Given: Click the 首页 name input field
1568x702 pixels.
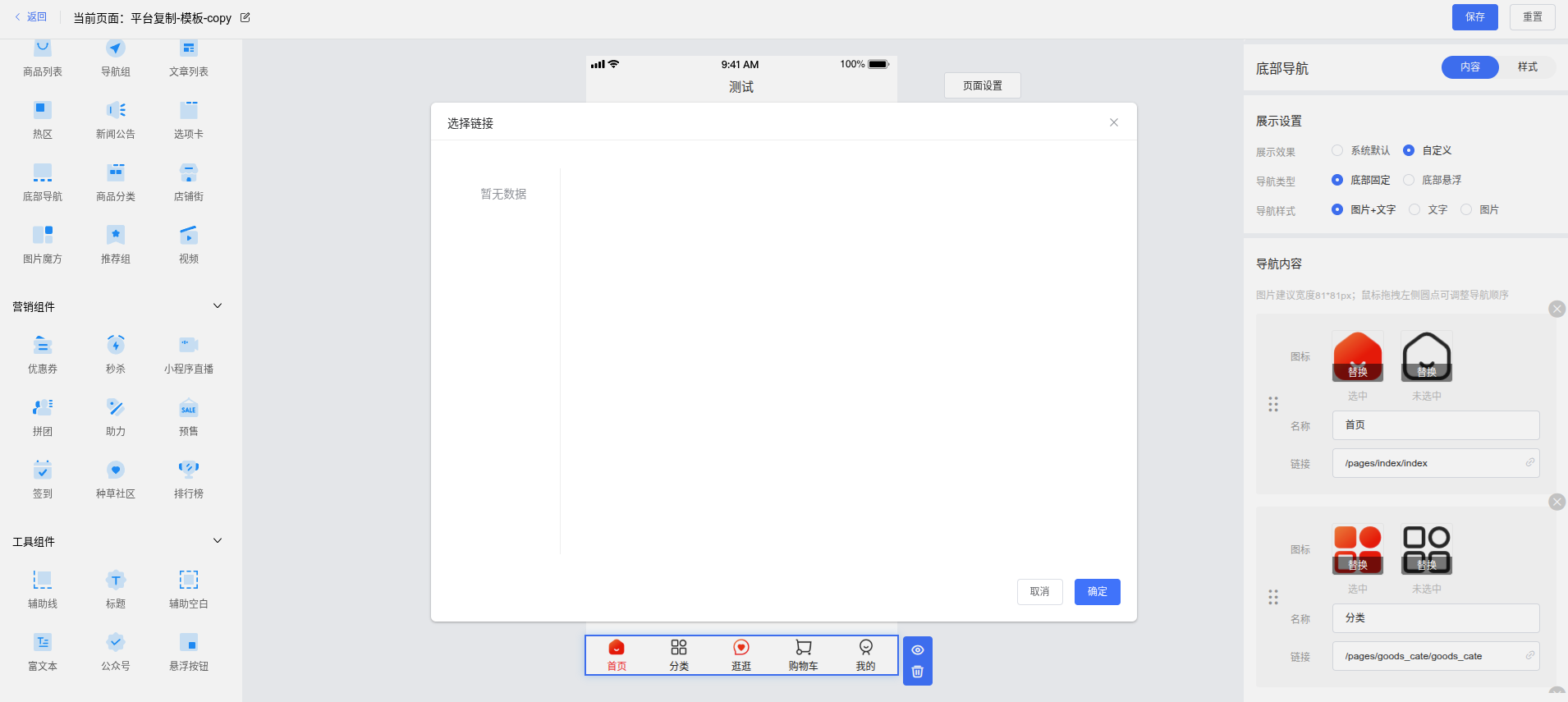Looking at the screenshot, I should [1435, 425].
